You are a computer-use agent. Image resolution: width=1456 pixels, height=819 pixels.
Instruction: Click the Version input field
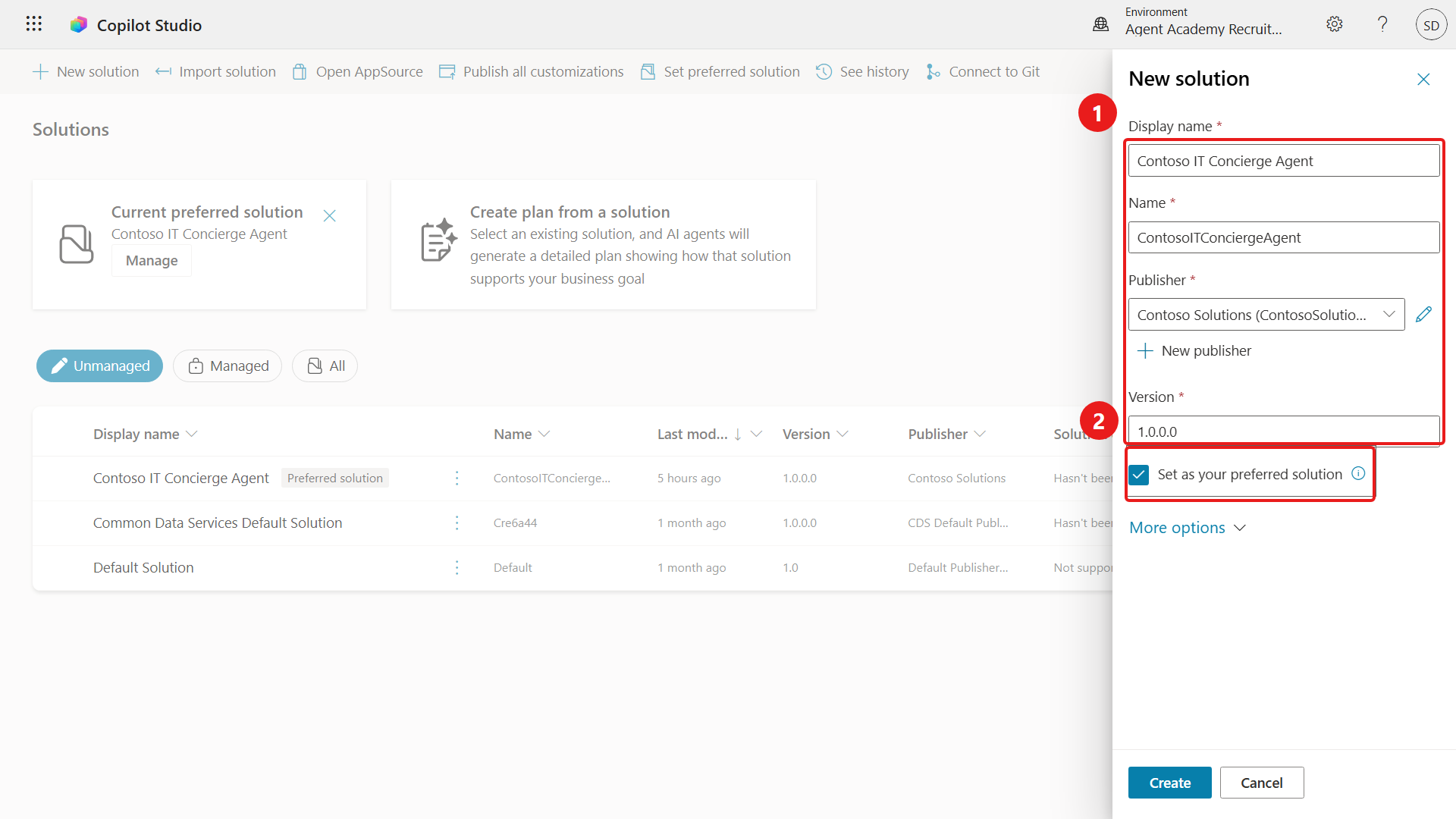pyautogui.click(x=1283, y=431)
